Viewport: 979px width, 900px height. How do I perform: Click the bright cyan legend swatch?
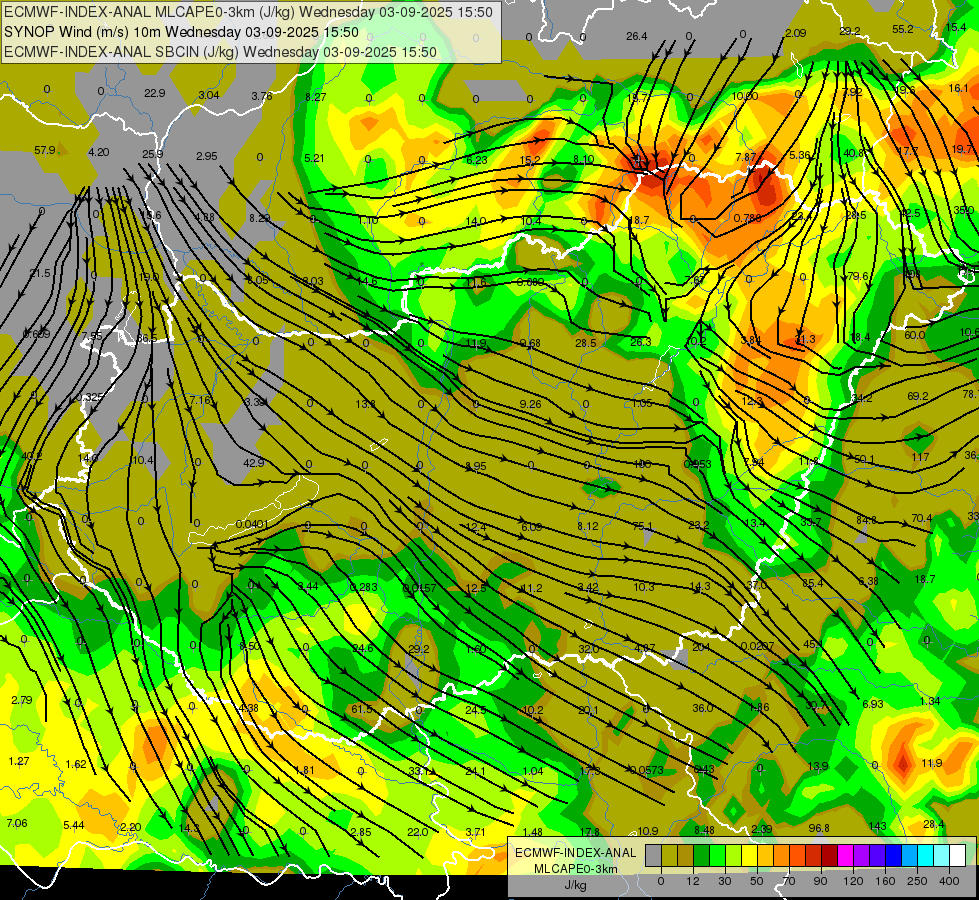pyautogui.click(x=925, y=855)
